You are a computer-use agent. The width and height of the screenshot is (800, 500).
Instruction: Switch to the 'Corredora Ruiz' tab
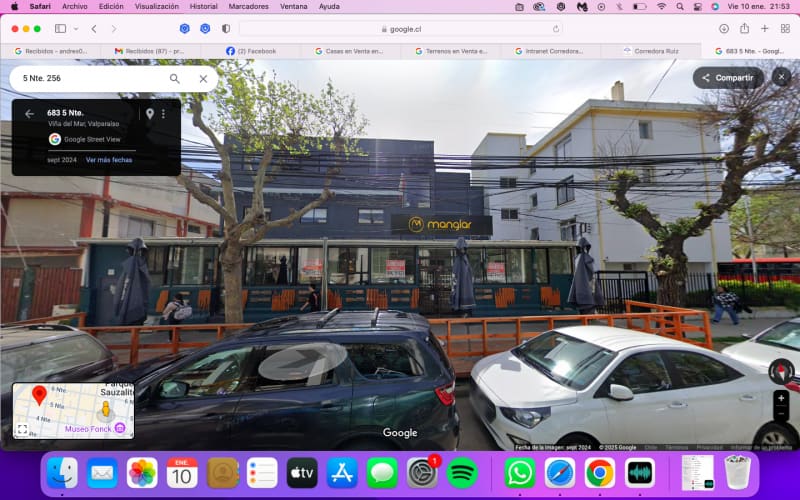click(x=651, y=51)
